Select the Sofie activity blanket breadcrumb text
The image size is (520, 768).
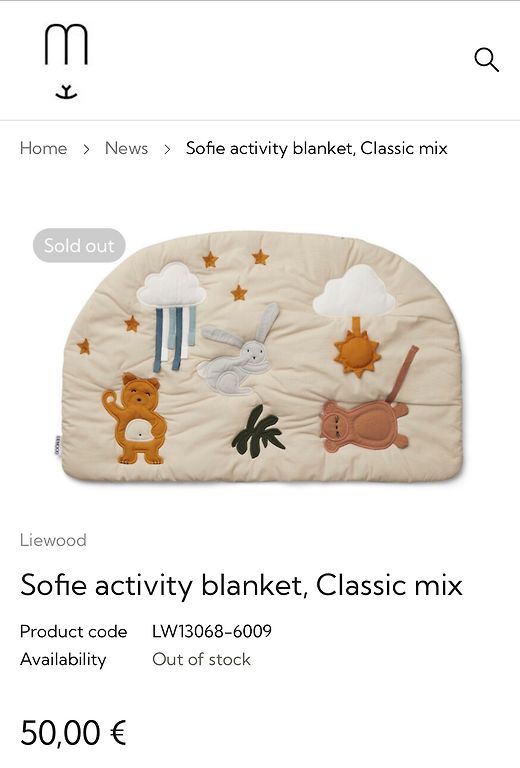(316, 148)
